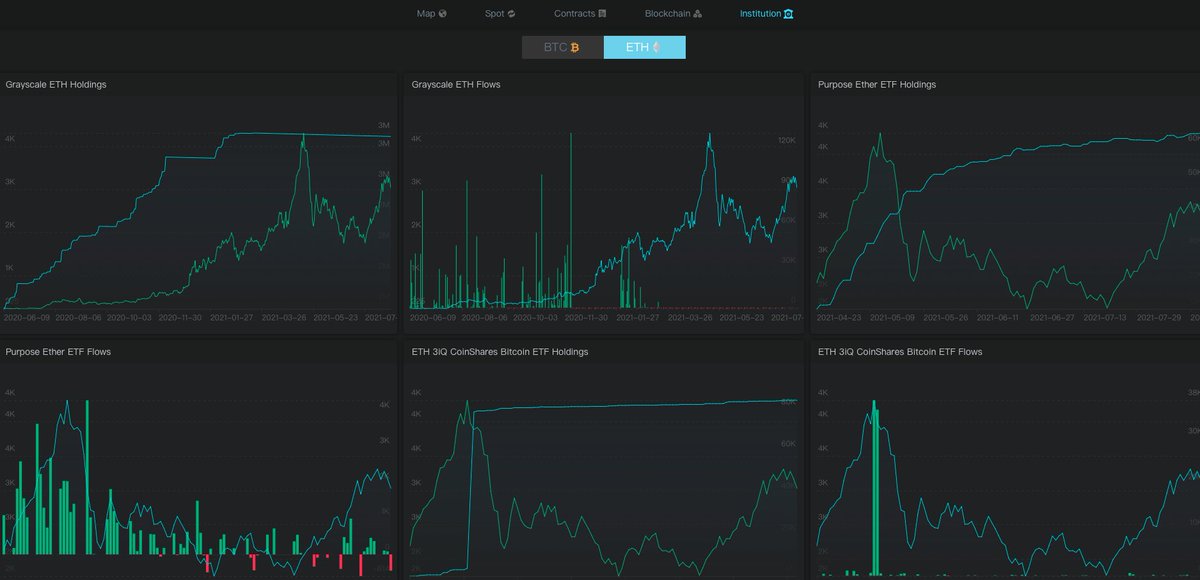Screen dimensions: 1200x580
Task: Switch charts to BTC
Action: tap(562, 47)
